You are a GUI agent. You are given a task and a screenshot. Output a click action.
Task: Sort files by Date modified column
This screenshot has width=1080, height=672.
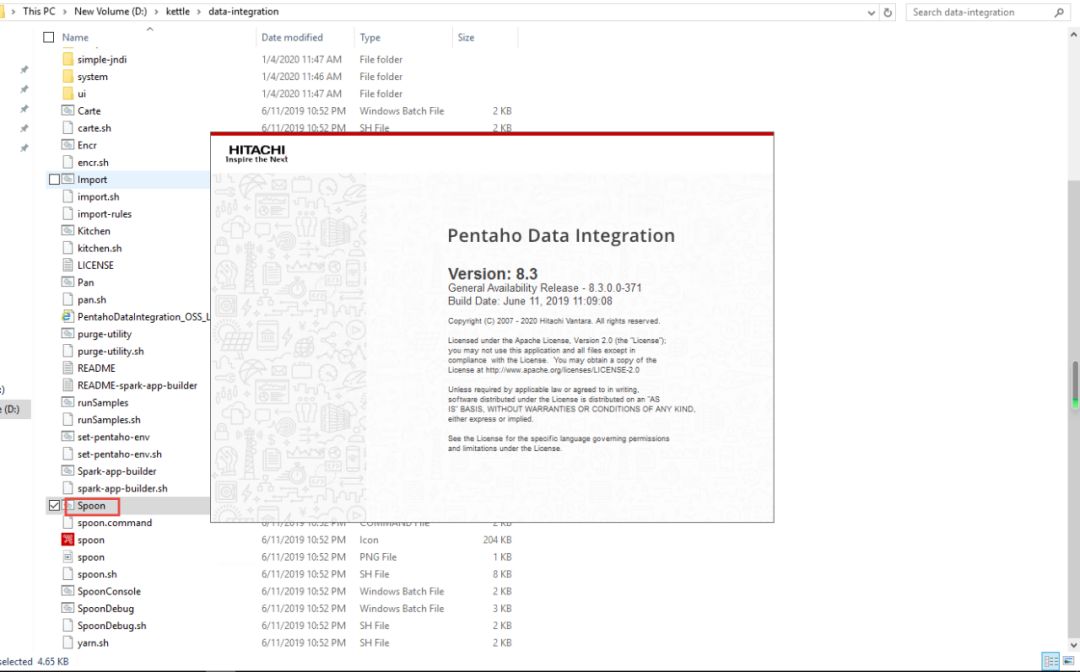point(292,37)
